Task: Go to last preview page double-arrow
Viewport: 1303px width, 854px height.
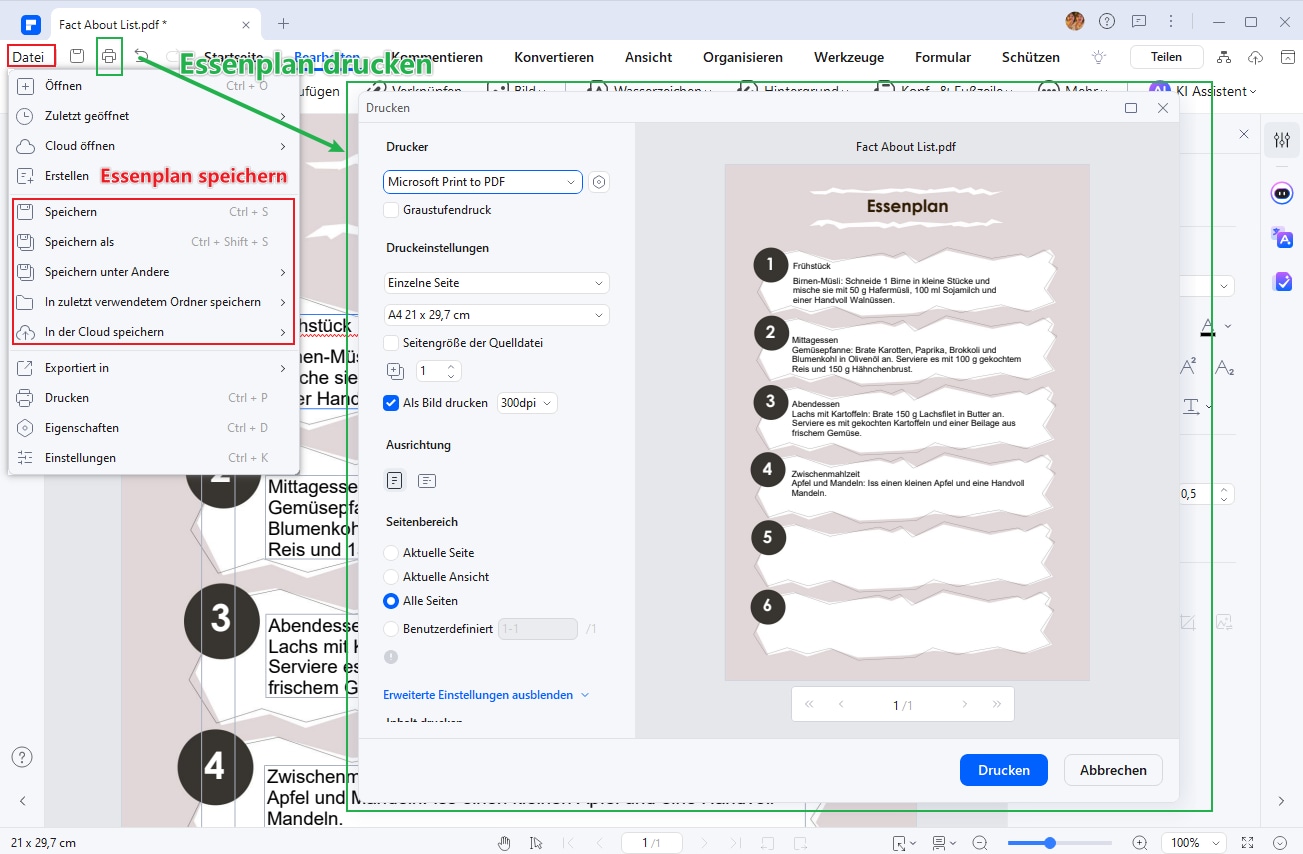Action: [x=997, y=705]
